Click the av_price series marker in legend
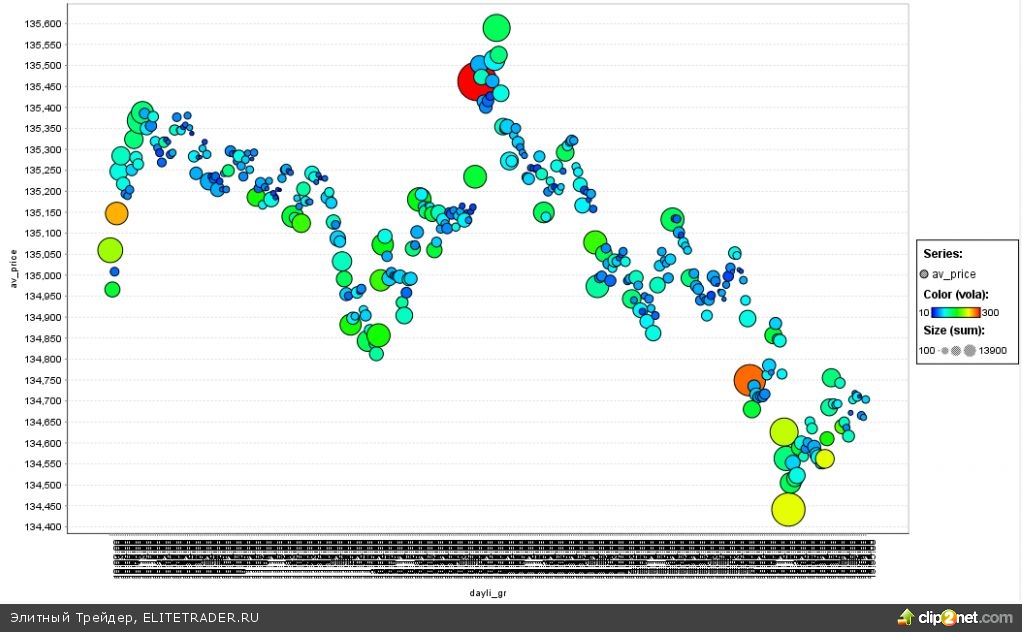Image resolution: width=1022 pixels, height=632 pixels. point(923,274)
